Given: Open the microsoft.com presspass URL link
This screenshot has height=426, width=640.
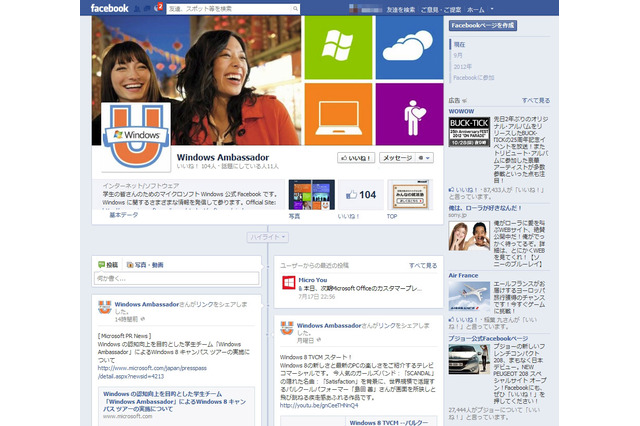Looking at the screenshot, I should (x=152, y=372).
